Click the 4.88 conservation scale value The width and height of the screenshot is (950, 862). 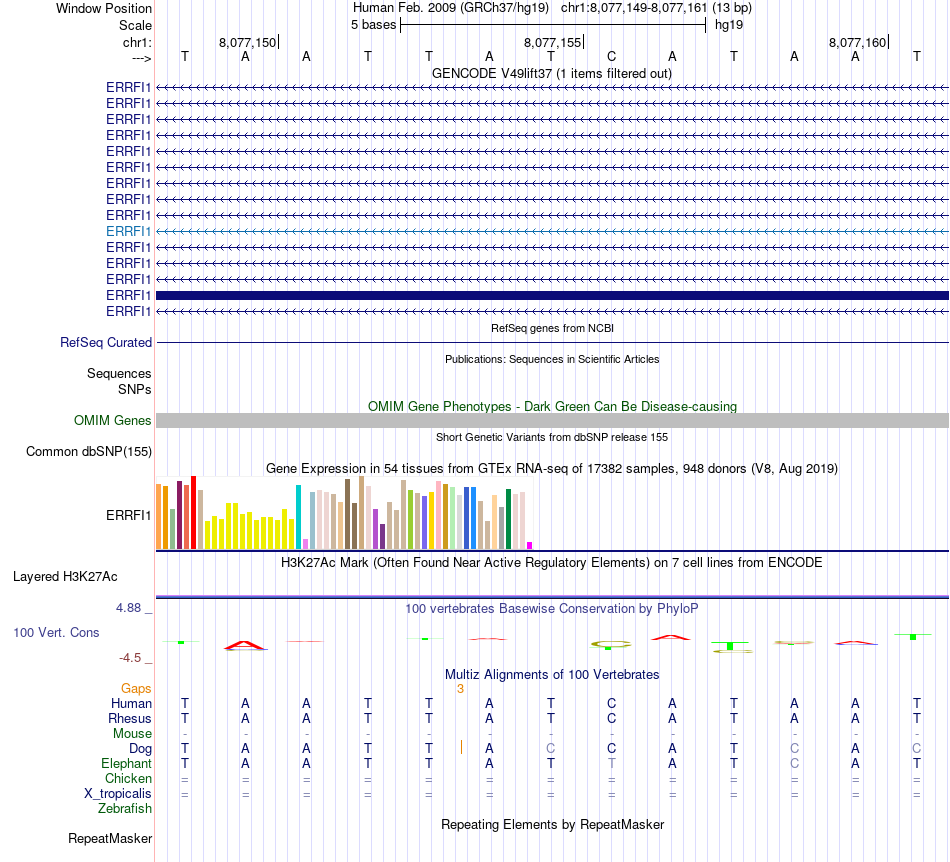pos(128,608)
